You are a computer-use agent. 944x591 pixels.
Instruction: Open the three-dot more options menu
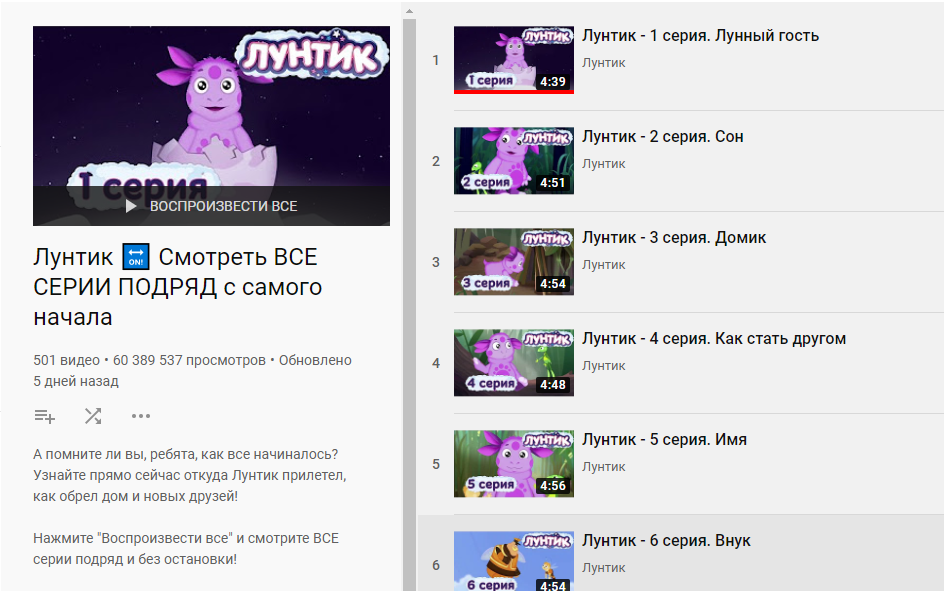tap(141, 416)
